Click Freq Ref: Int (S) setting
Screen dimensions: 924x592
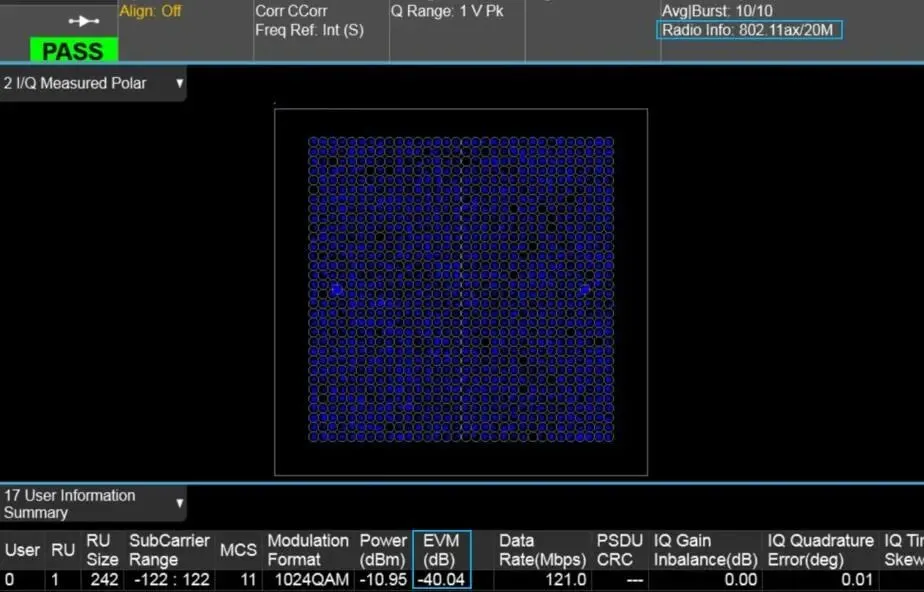(309, 30)
